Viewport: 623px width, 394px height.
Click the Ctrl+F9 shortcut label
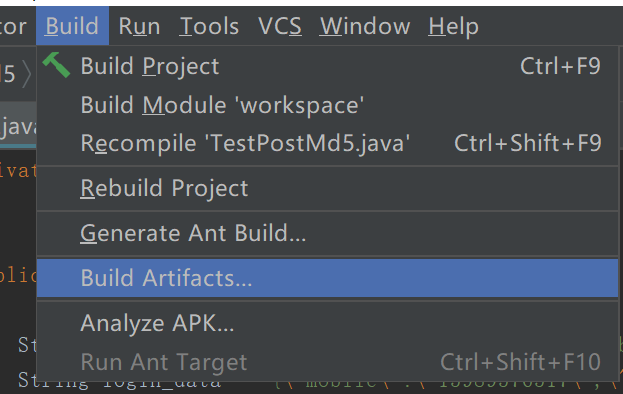point(560,66)
